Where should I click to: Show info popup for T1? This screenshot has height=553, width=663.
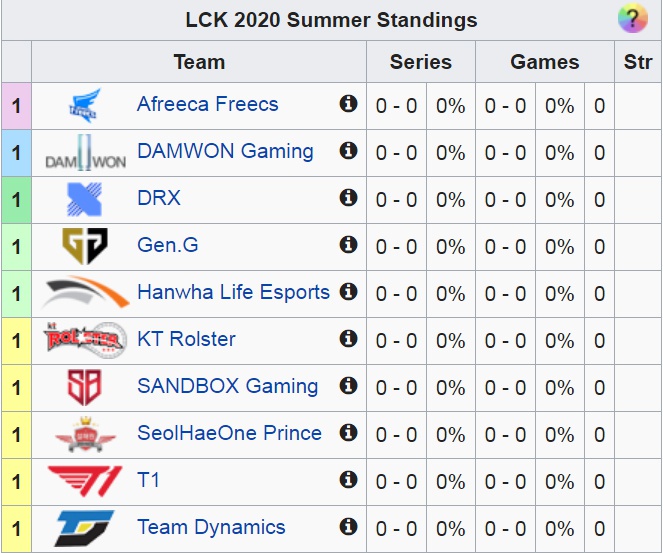pyautogui.click(x=348, y=480)
